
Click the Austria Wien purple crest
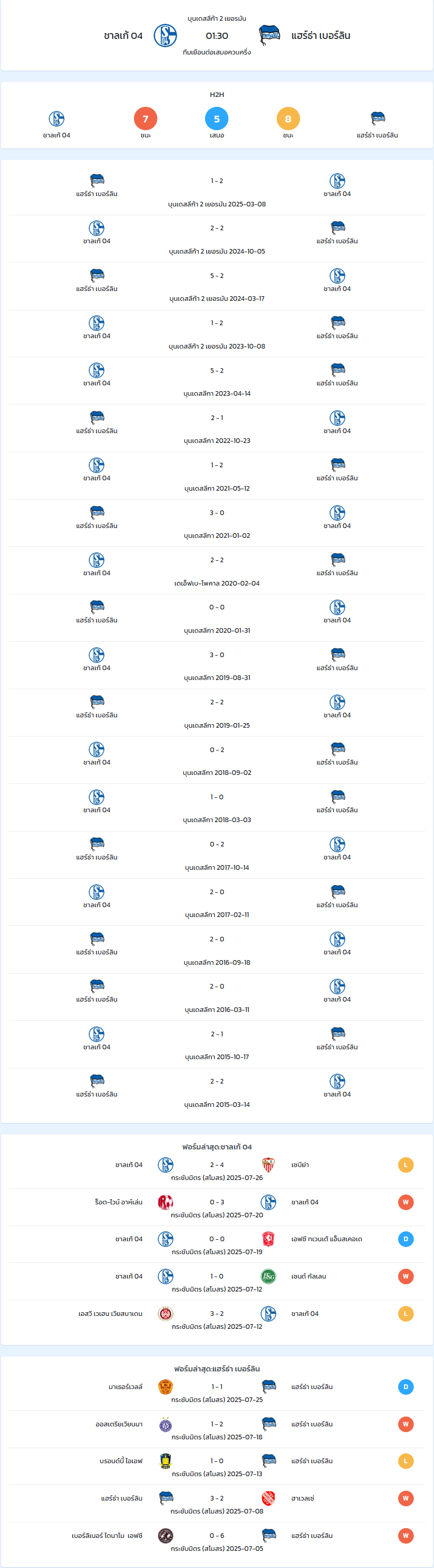165,1424
